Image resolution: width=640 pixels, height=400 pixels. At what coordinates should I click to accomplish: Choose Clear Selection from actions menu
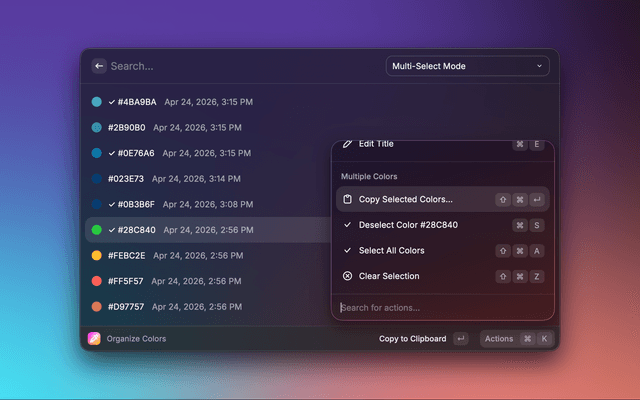tap(389, 276)
